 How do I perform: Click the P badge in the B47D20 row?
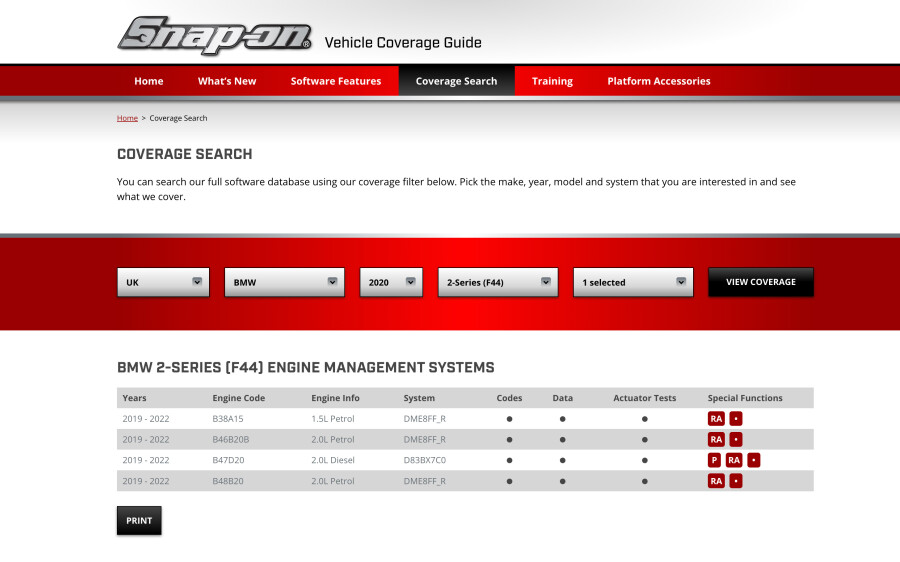point(714,460)
